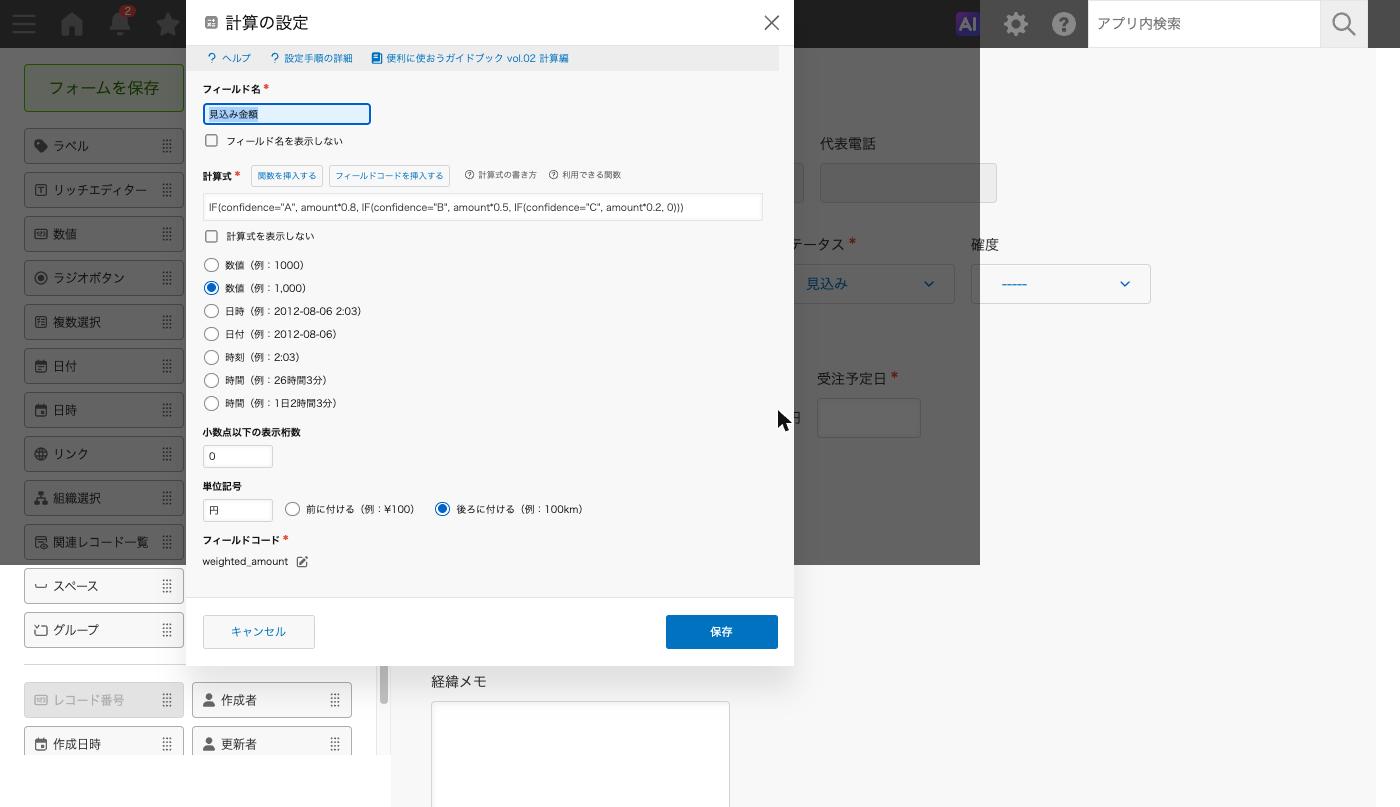This screenshot has height=807, width=1400.
Task: Grab the ラベル field drag handle
Action: coord(167,146)
